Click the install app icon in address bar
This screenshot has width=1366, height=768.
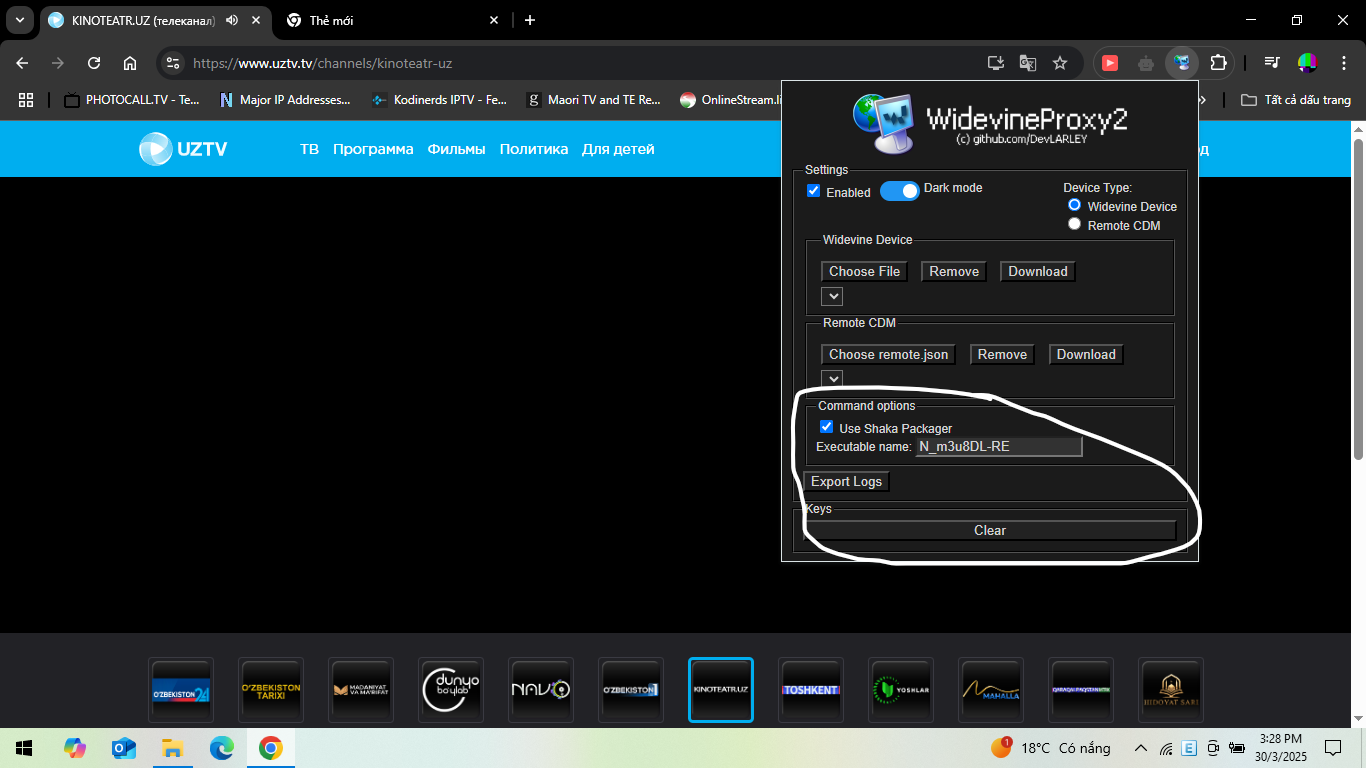[x=996, y=63]
